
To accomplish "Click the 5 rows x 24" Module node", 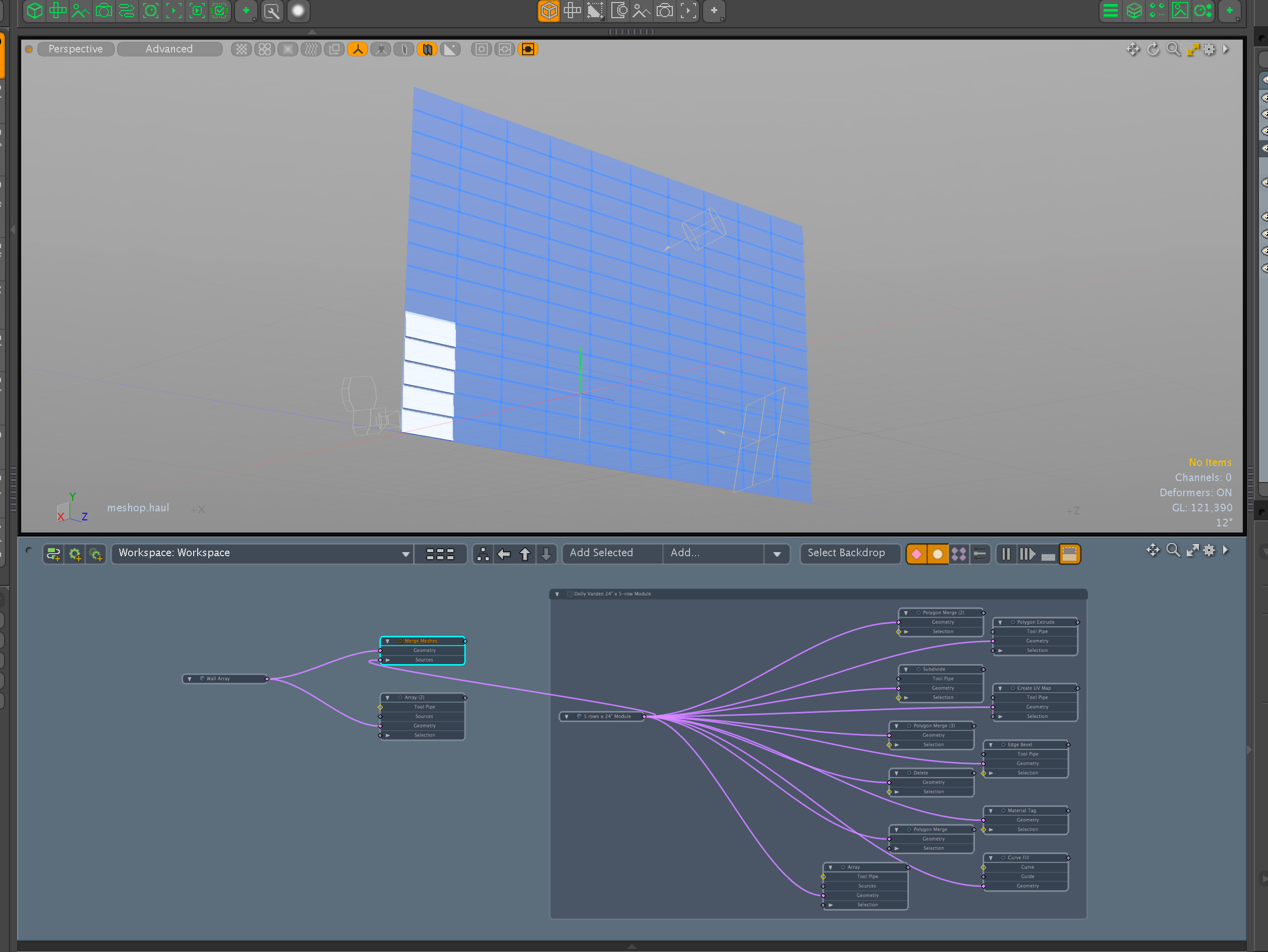I will click(602, 716).
